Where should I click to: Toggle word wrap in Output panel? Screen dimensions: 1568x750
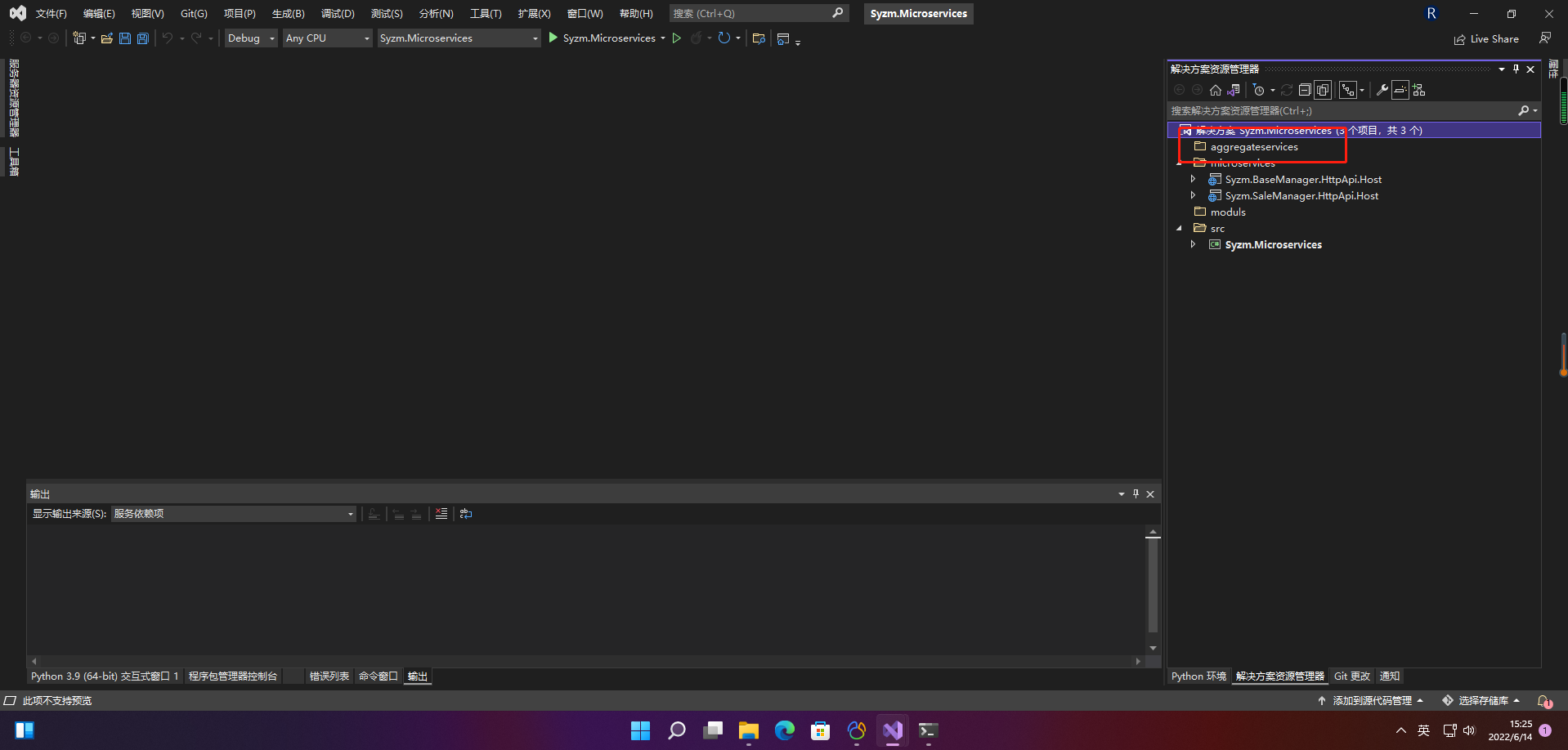(466, 514)
